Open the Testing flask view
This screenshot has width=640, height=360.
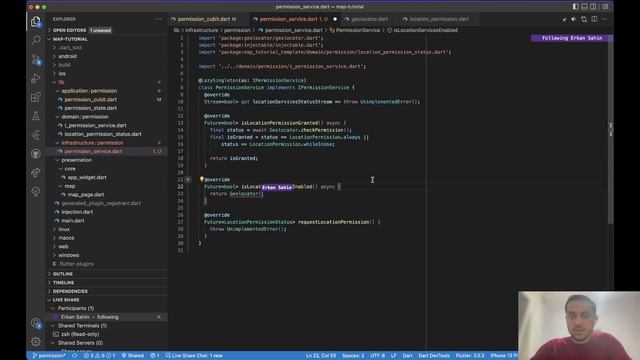[36, 116]
